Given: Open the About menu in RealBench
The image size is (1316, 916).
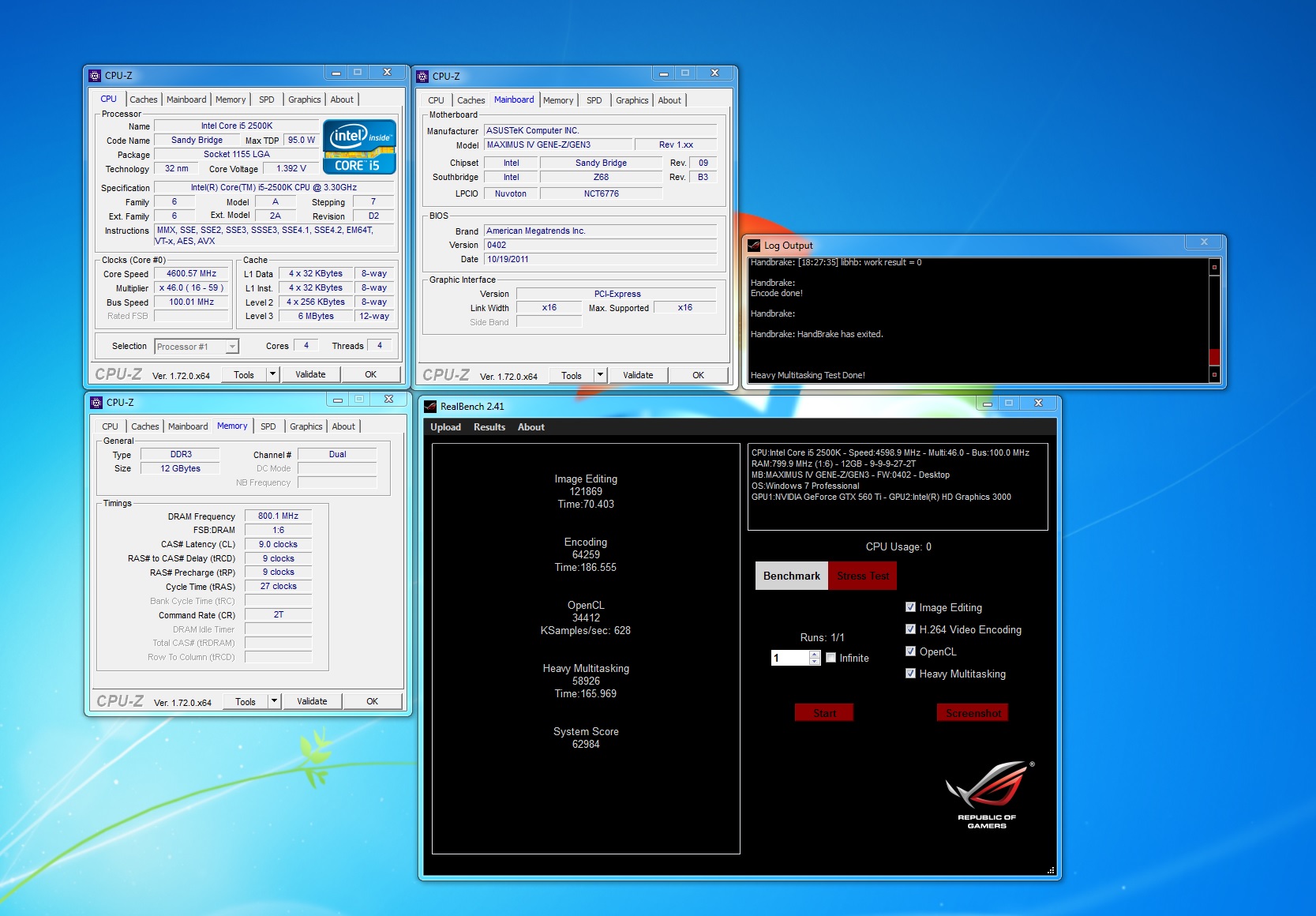Looking at the screenshot, I should point(531,427).
